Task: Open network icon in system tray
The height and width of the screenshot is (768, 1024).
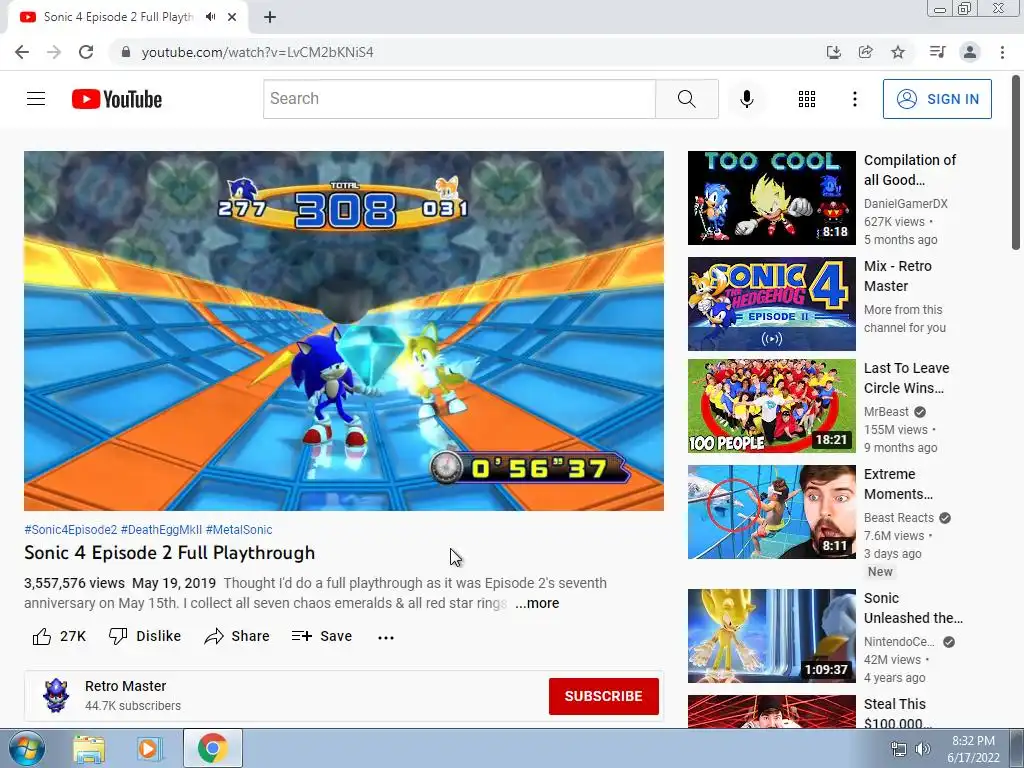Action: tap(899, 749)
